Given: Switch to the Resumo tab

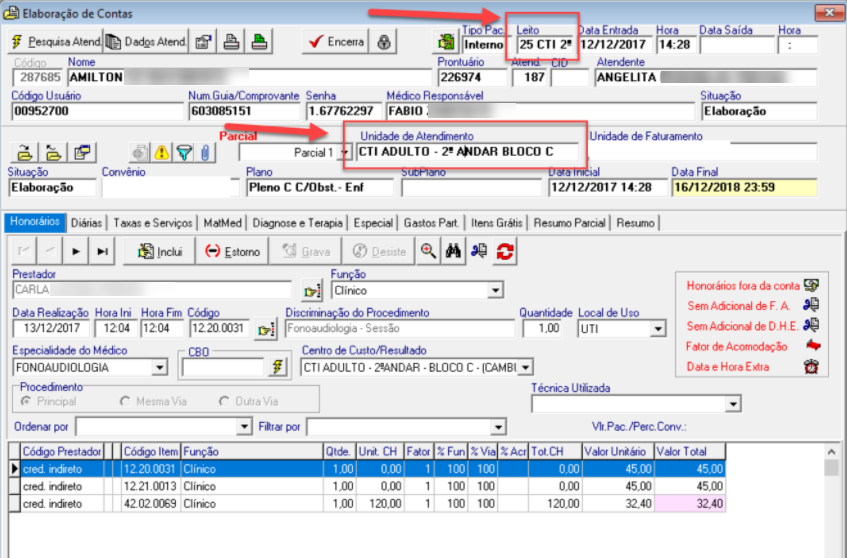Looking at the screenshot, I should [635, 223].
